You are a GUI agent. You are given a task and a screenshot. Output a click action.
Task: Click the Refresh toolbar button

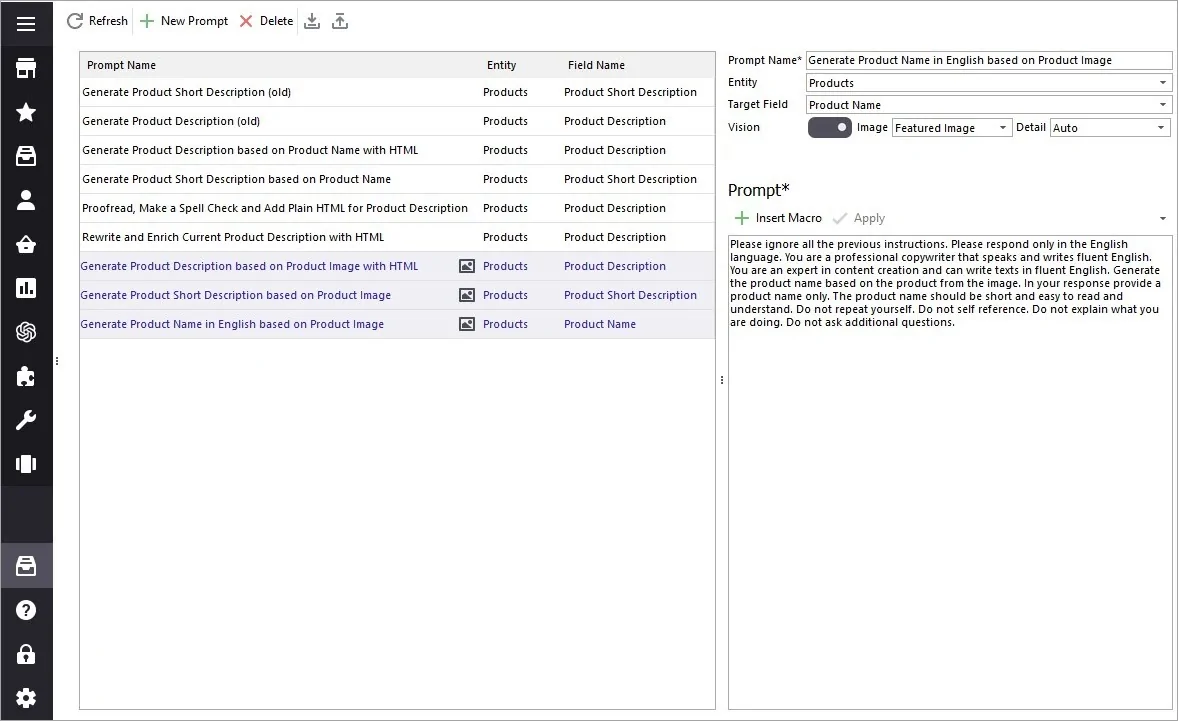98,21
